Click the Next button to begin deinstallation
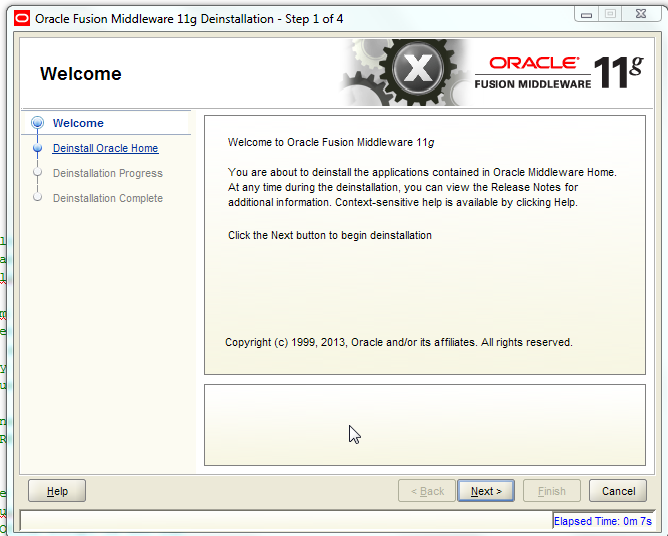Screen dimensions: 668x536 click(x=486, y=491)
